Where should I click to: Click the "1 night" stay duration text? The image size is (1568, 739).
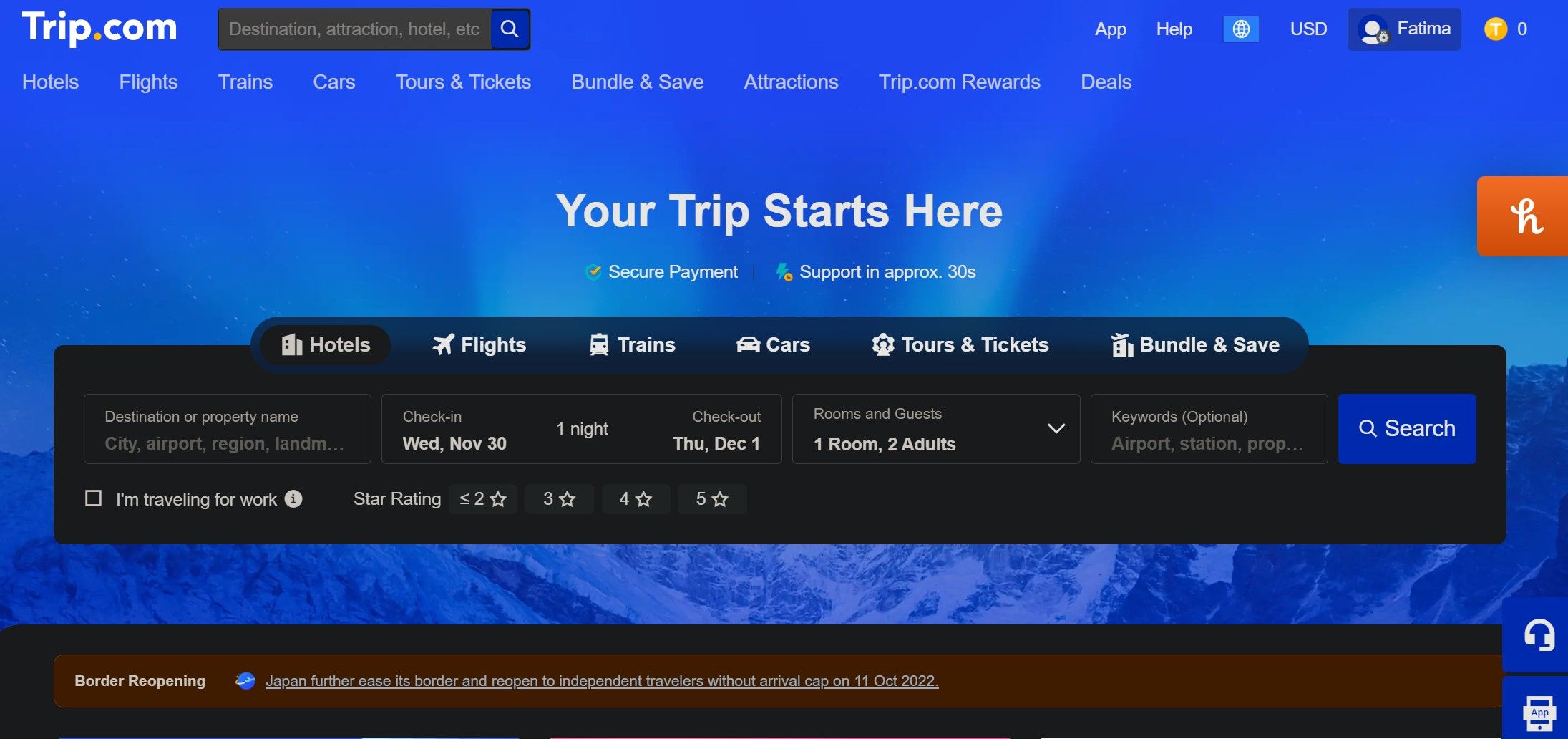tap(582, 429)
